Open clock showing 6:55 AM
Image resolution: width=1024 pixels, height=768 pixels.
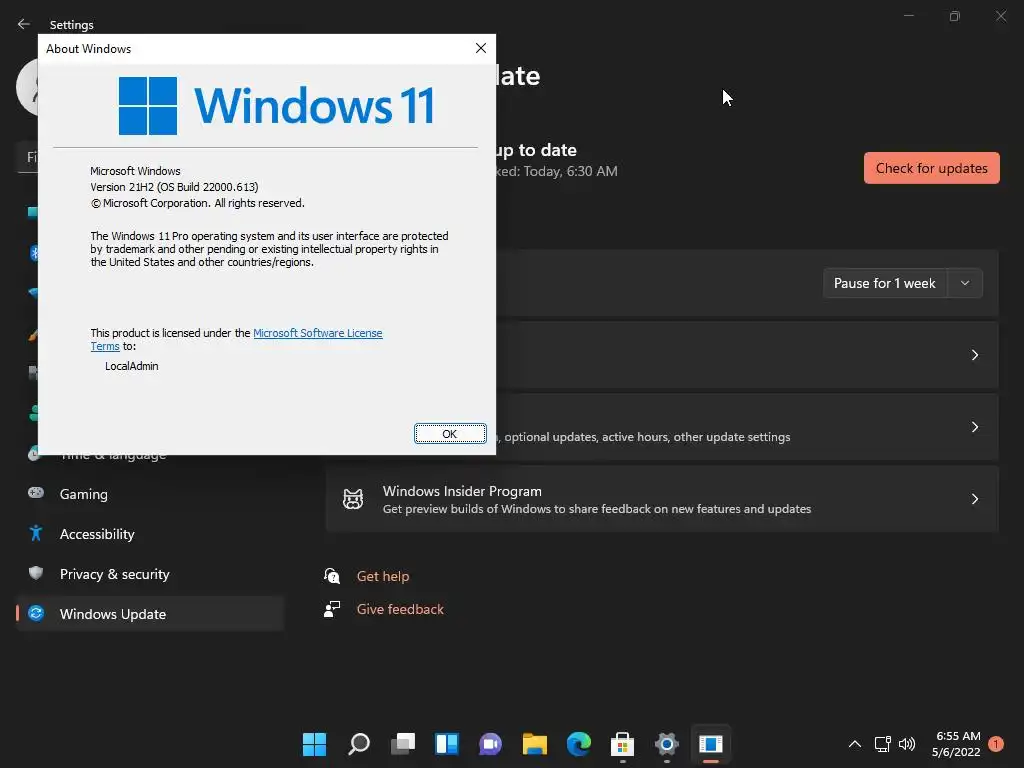click(x=957, y=744)
